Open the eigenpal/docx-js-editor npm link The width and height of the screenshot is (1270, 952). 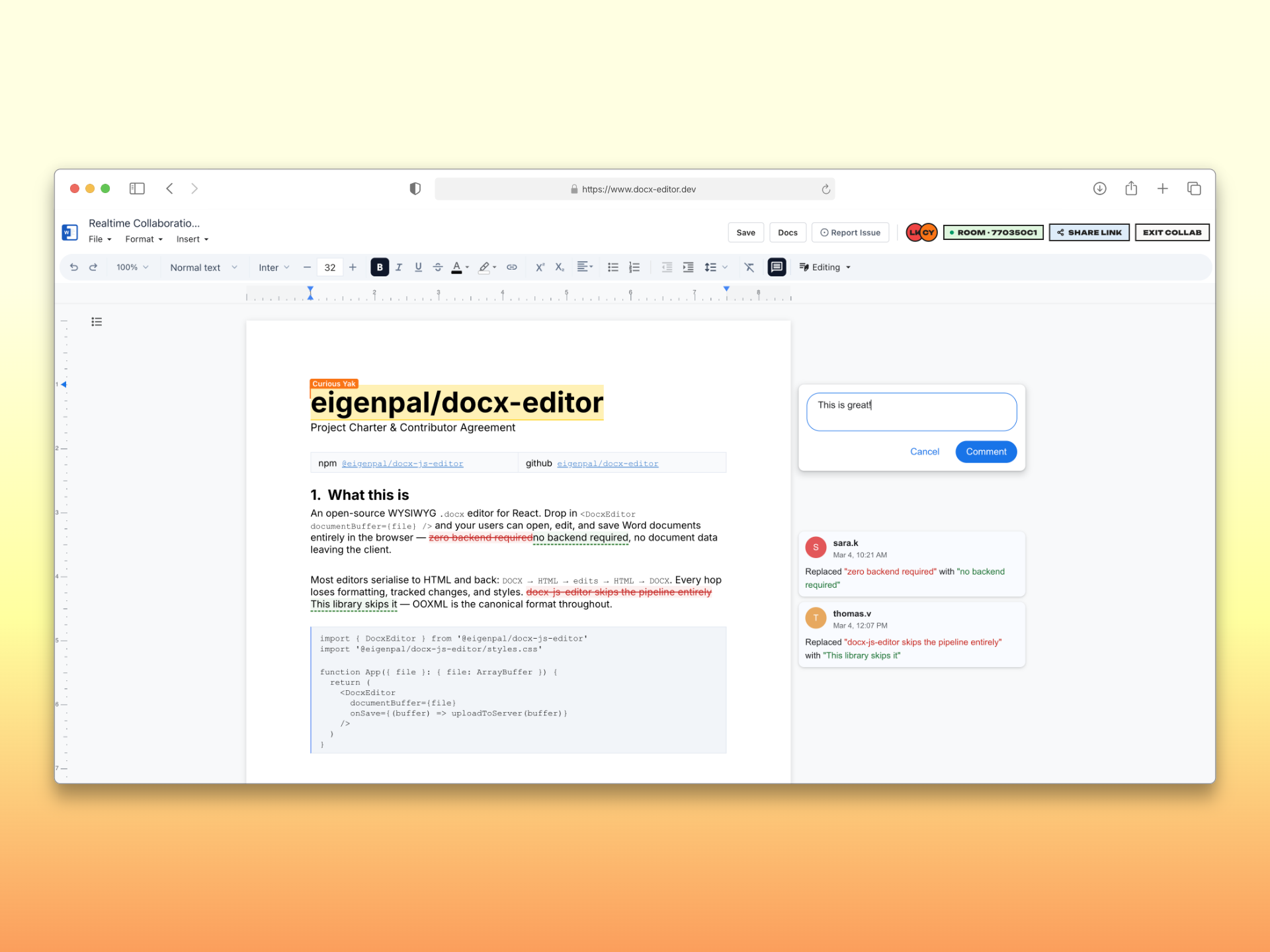coord(402,463)
